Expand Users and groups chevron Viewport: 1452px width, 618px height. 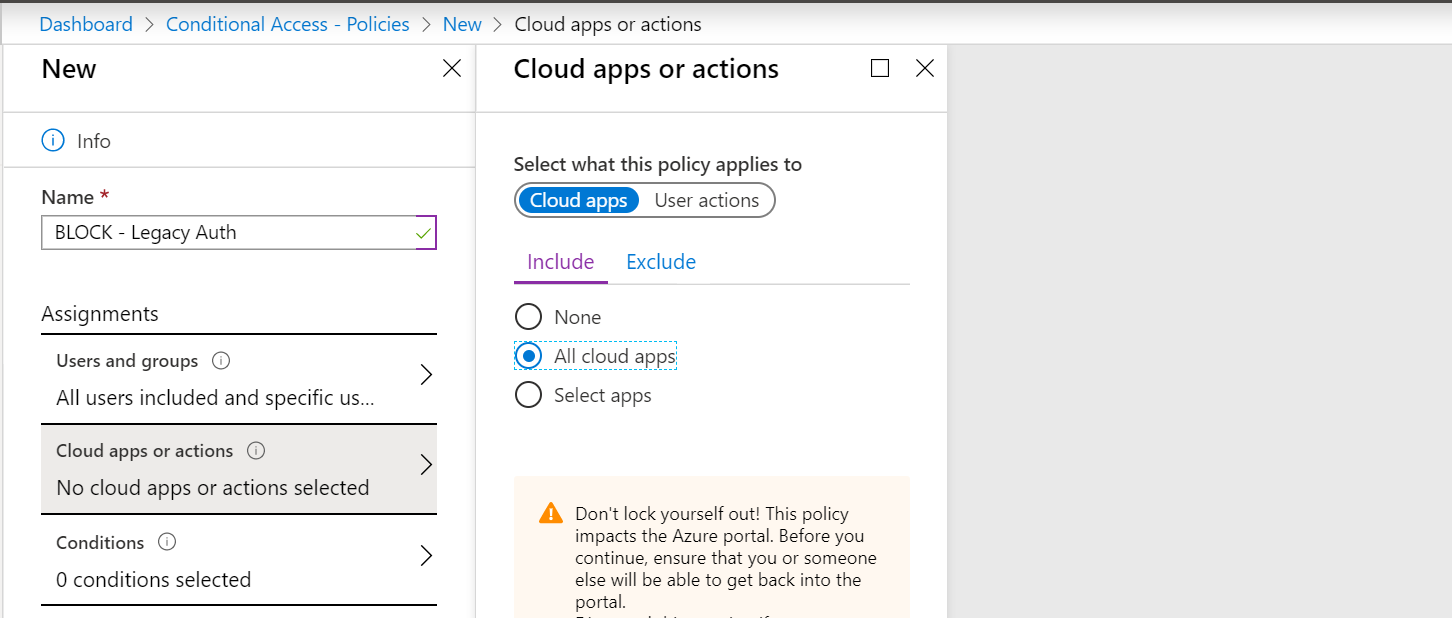click(426, 375)
